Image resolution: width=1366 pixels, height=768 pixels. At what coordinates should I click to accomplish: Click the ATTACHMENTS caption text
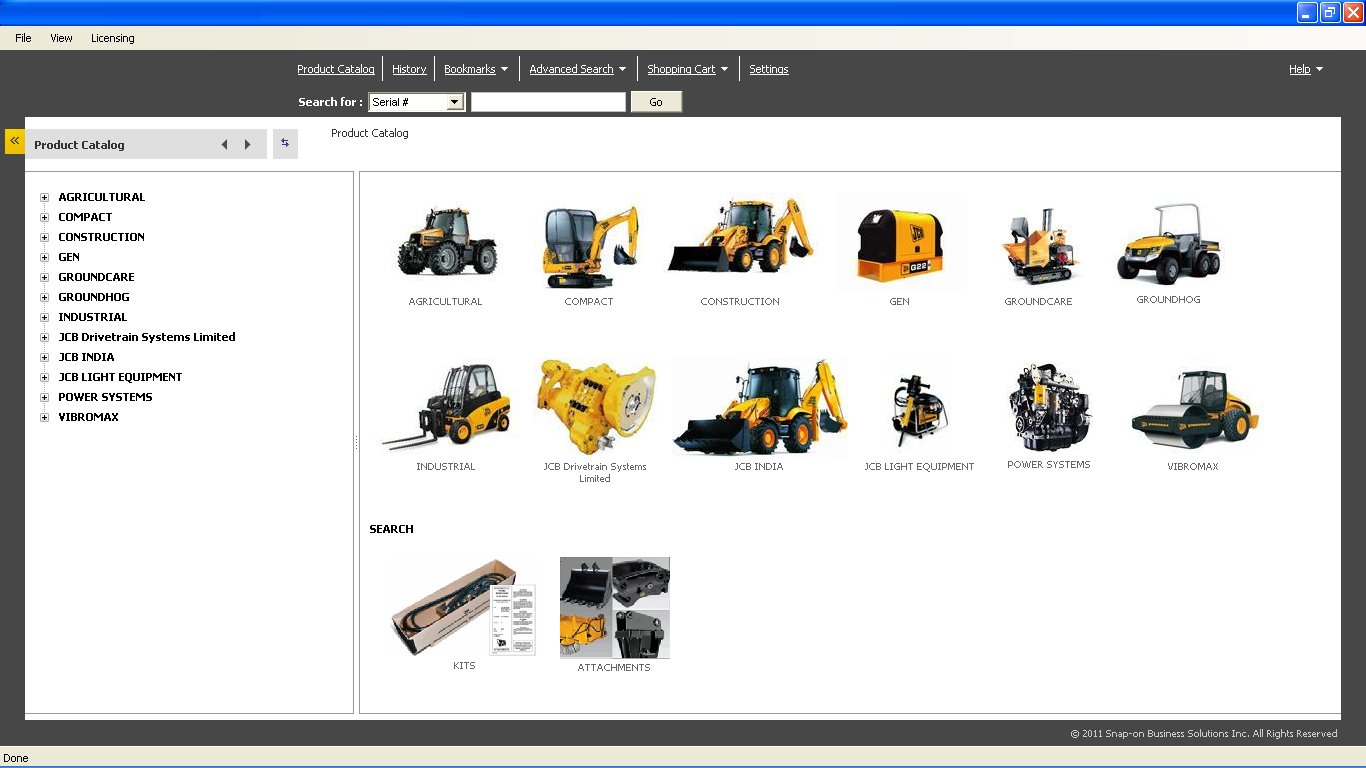tap(614, 668)
